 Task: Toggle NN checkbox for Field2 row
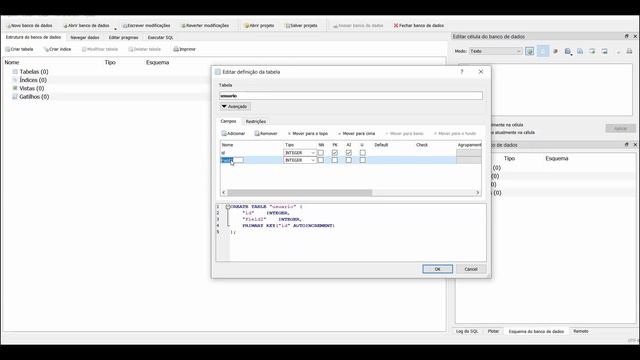point(321,160)
